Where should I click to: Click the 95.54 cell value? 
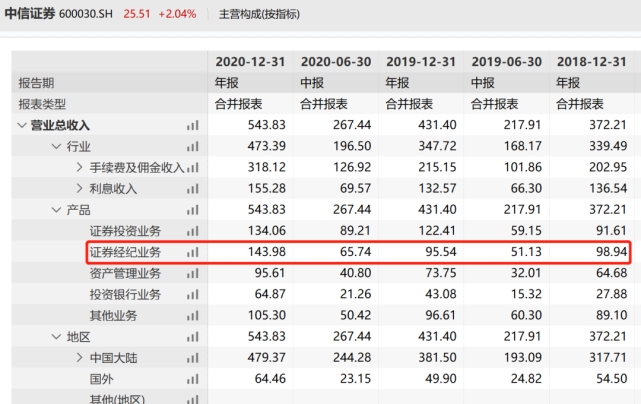(x=441, y=251)
